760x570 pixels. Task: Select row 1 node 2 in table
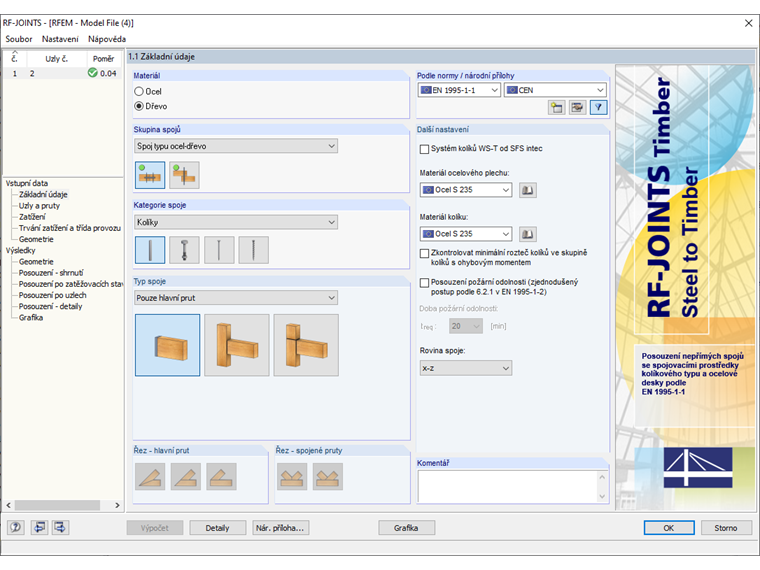[x=63, y=73]
